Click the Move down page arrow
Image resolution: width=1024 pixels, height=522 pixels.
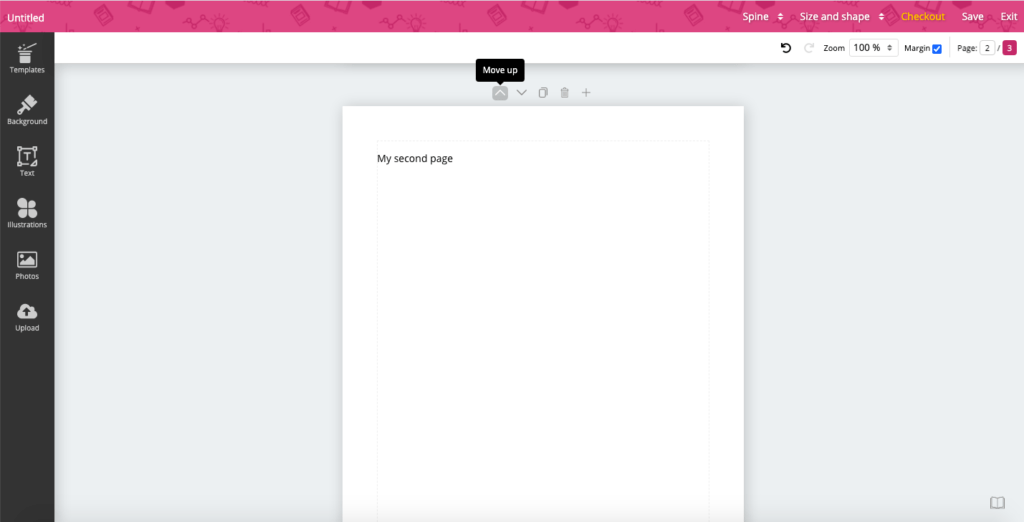(x=521, y=93)
